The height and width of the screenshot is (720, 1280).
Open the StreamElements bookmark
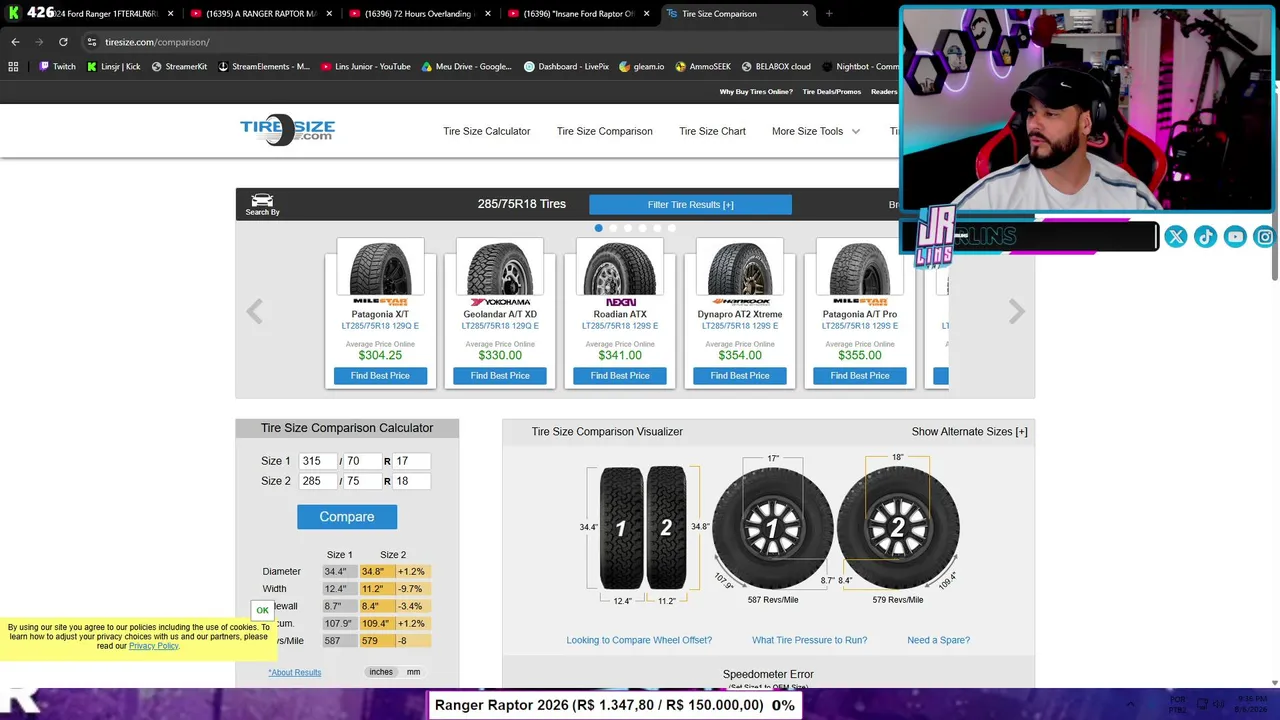[264, 67]
